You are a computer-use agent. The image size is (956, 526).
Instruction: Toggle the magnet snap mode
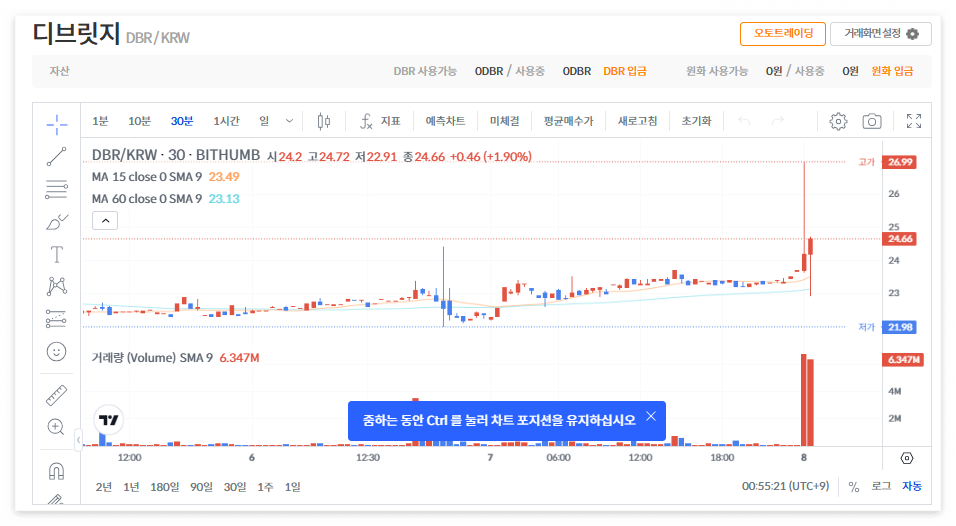(x=57, y=471)
